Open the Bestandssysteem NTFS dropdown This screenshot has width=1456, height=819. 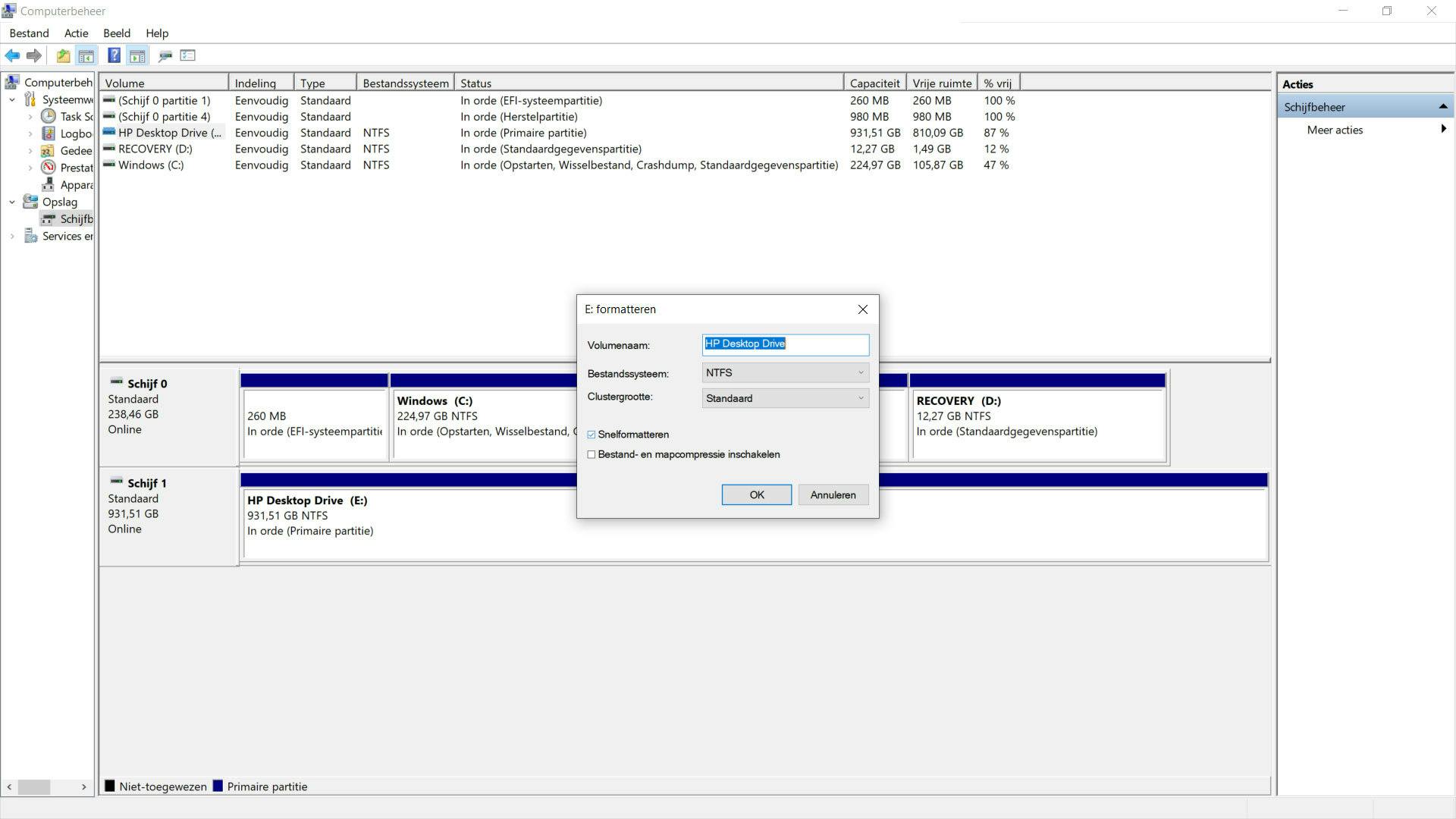(785, 372)
